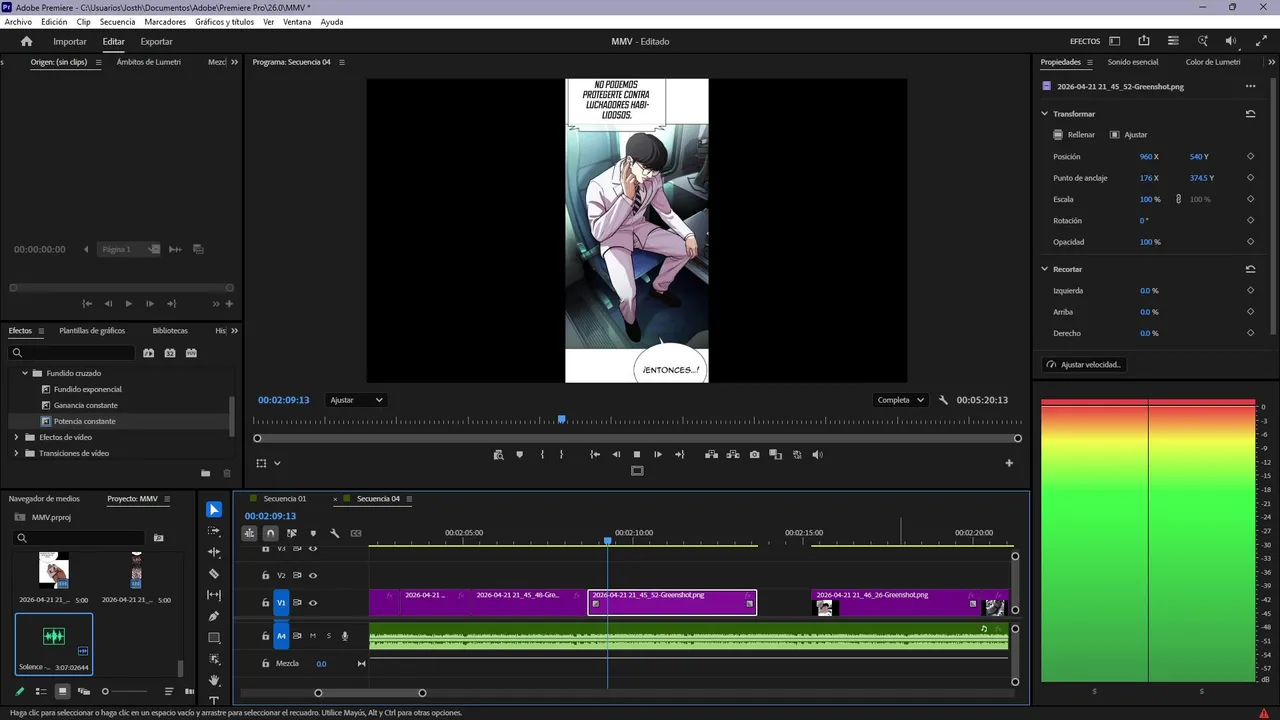
Task: Activate the Pen tool
Action: pos(214,616)
